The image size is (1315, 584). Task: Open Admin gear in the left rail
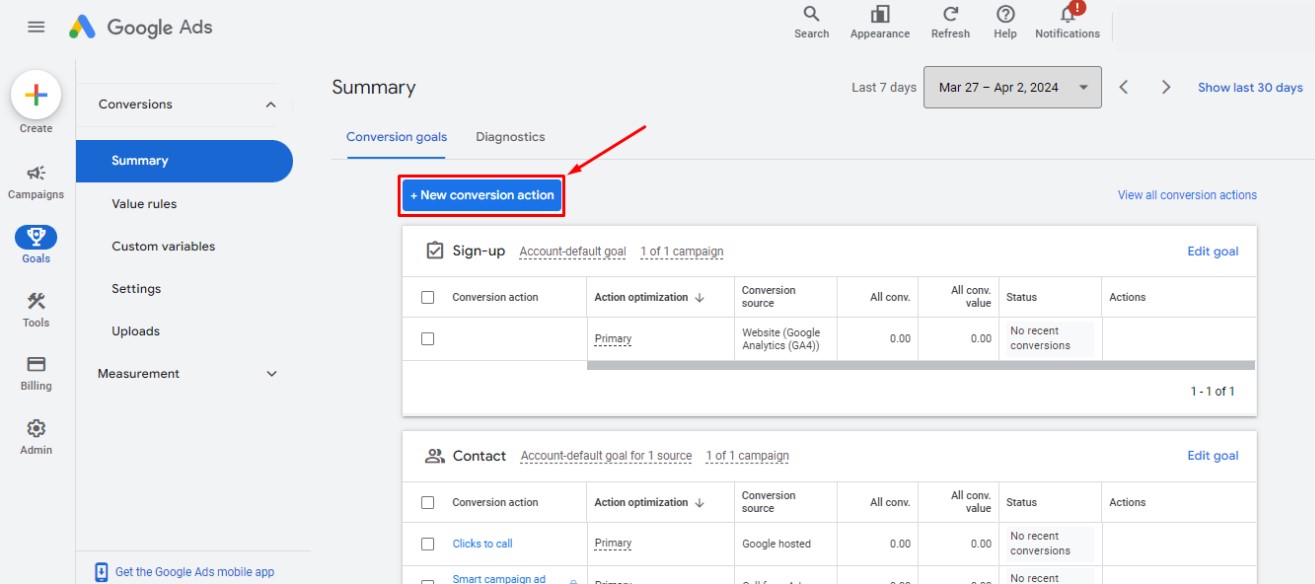[36, 436]
